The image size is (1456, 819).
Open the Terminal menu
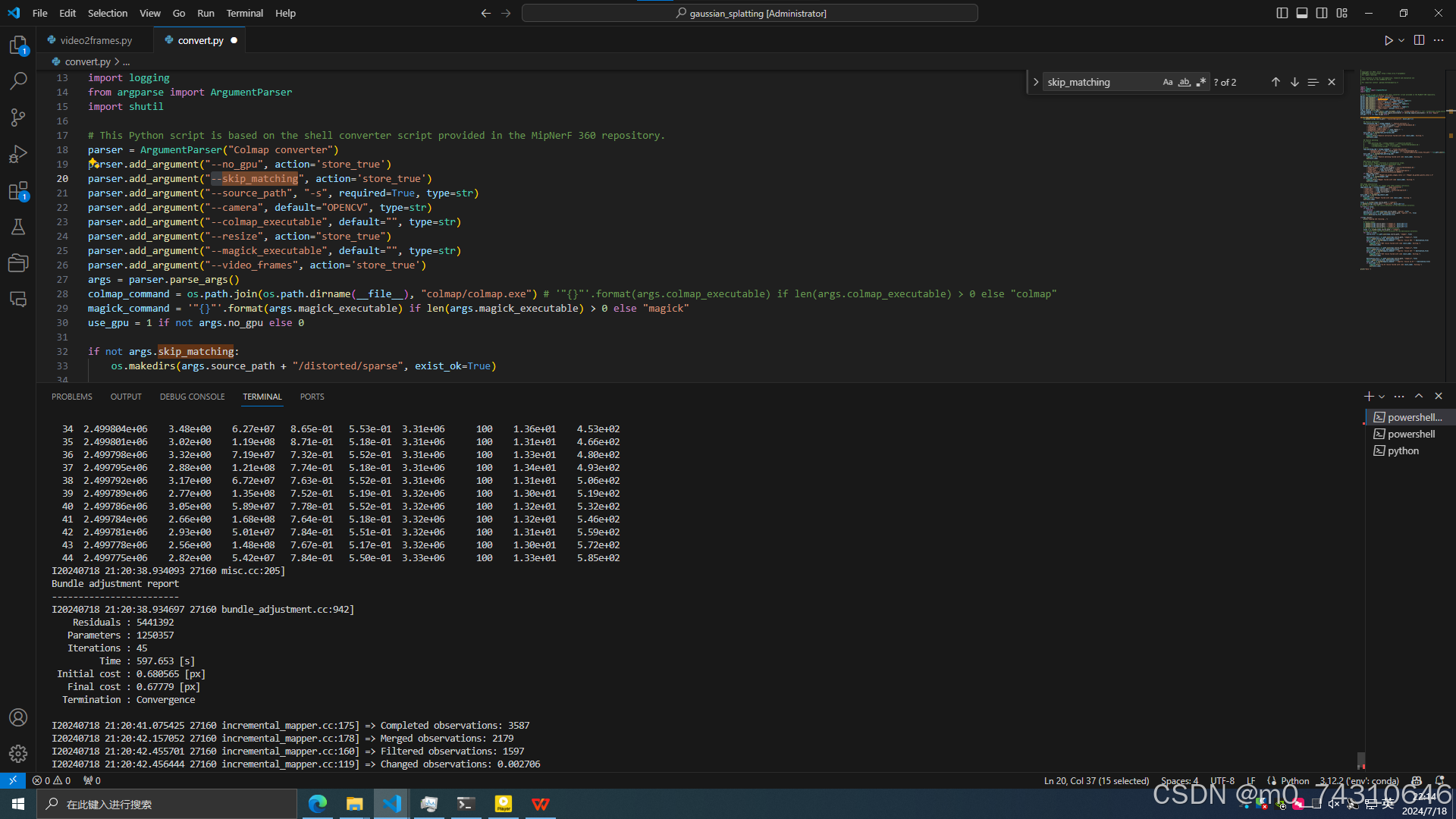click(244, 13)
